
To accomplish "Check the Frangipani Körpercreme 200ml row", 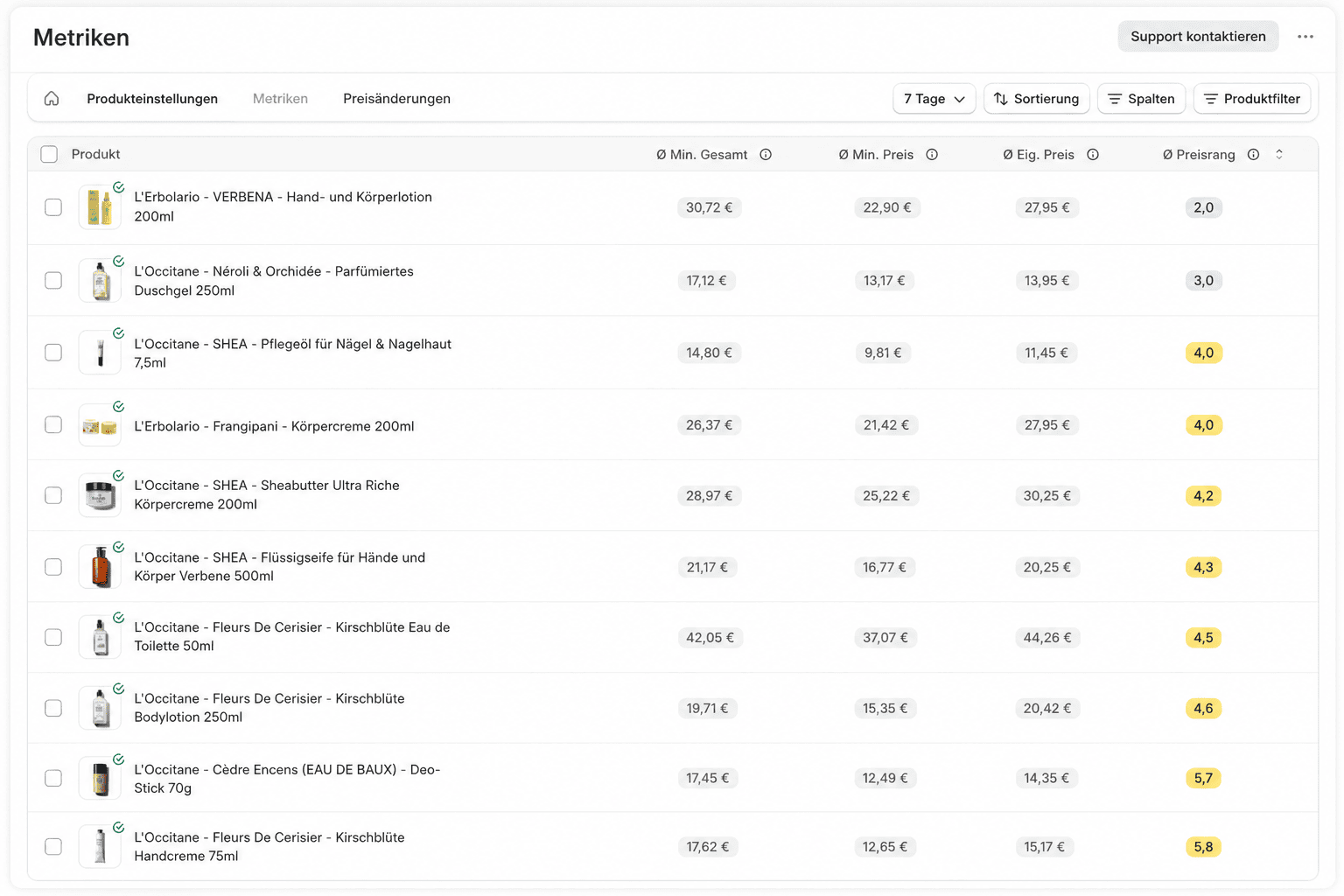I will (x=53, y=424).
